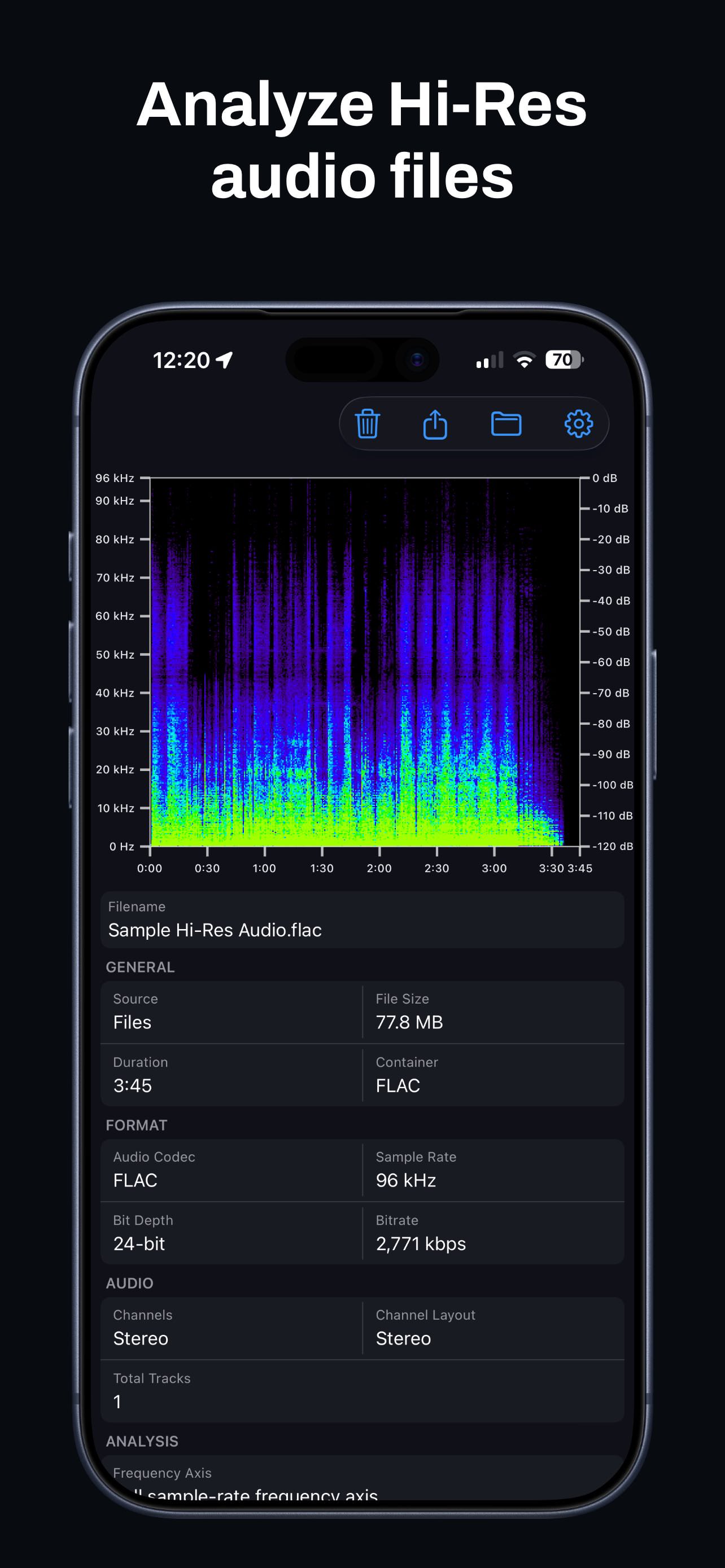Tap the 12:20 clock in status bar
This screenshot has height=1568, width=725.
pyautogui.click(x=181, y=360)
